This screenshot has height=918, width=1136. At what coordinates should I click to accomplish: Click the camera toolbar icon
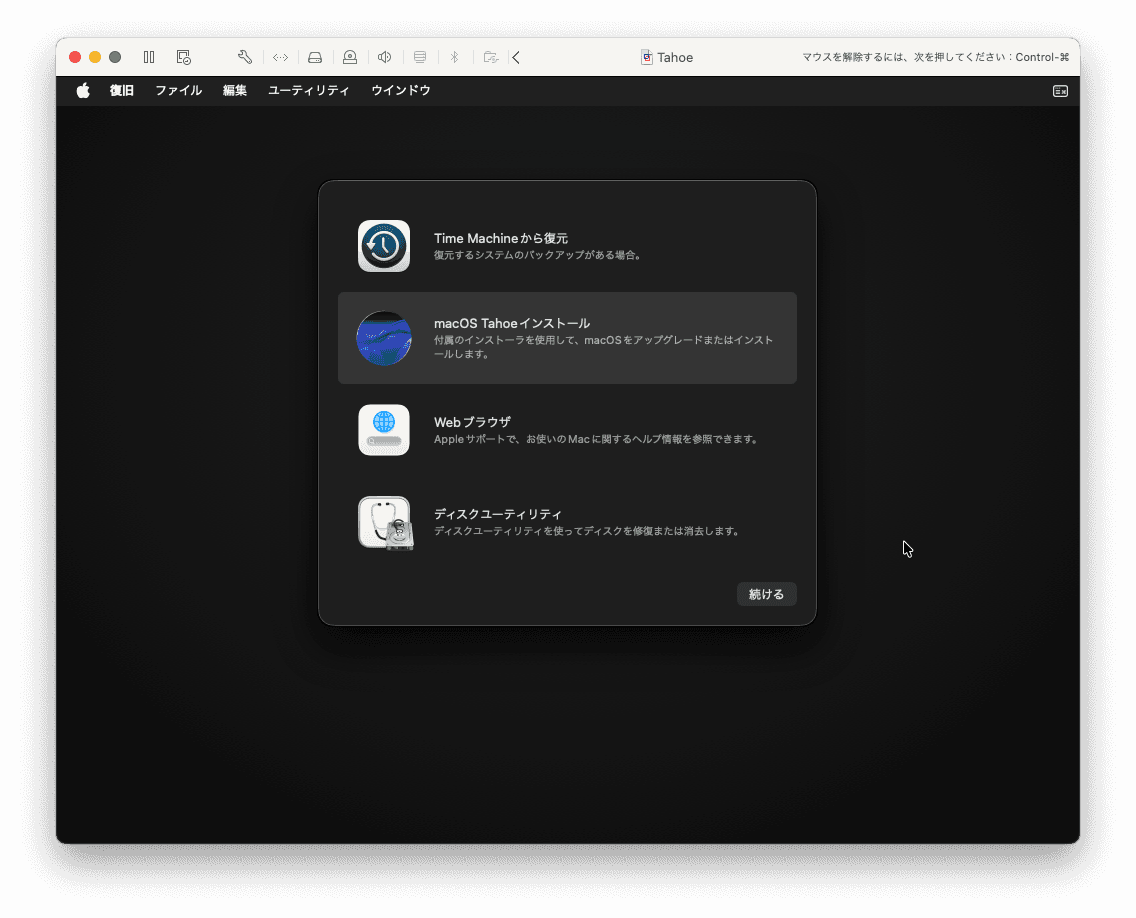click(x=350, y=57)
